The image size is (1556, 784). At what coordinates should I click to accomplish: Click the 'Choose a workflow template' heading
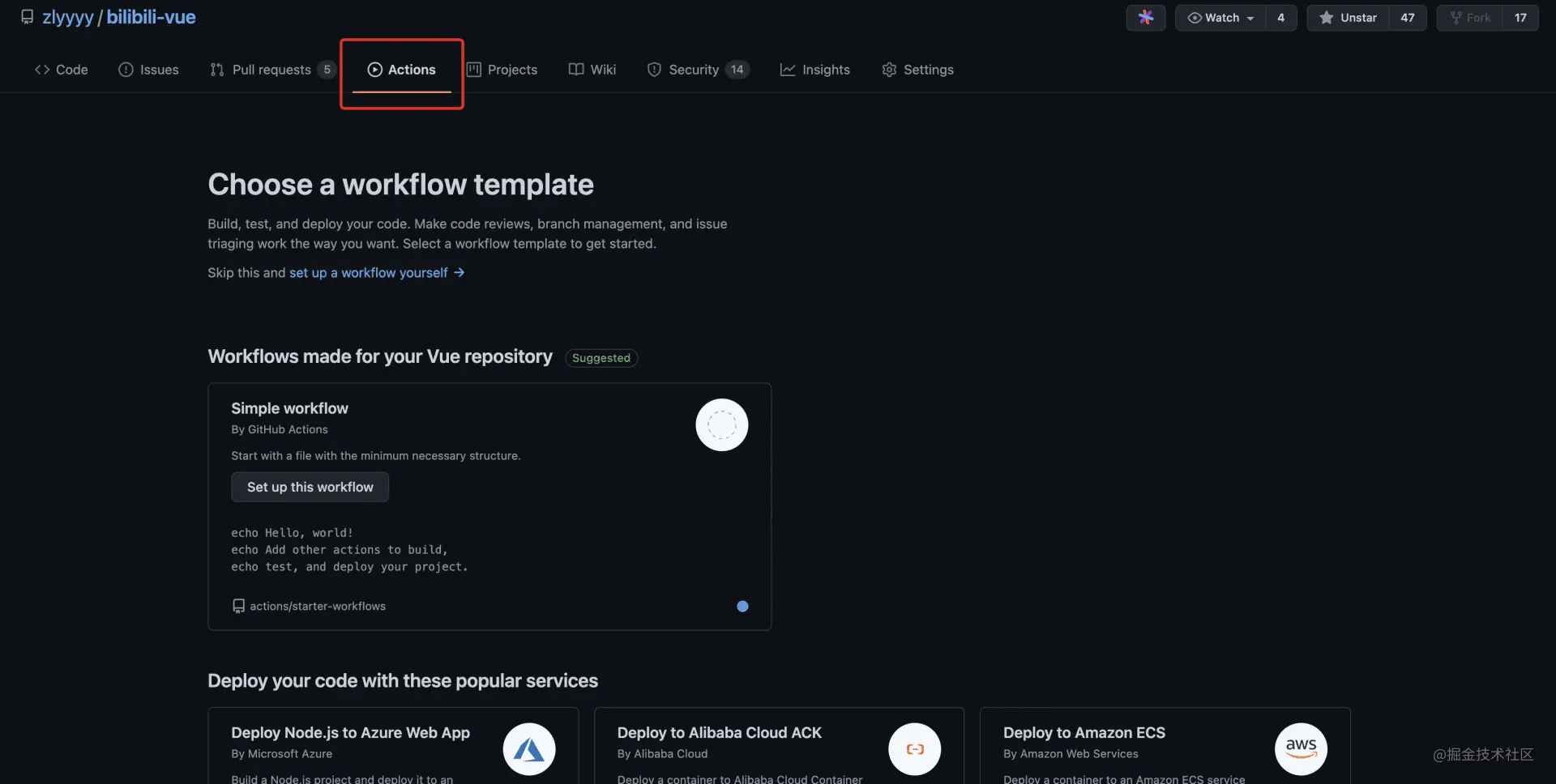pos(400,185)
